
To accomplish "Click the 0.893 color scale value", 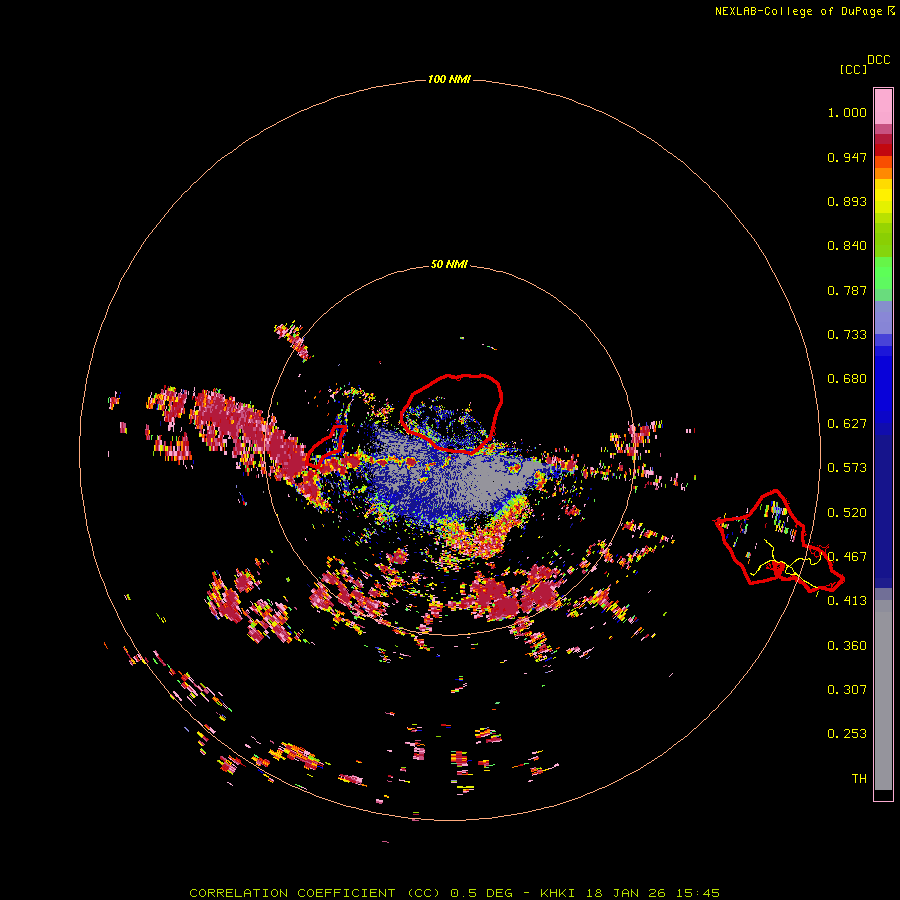I will click(847, 201).
